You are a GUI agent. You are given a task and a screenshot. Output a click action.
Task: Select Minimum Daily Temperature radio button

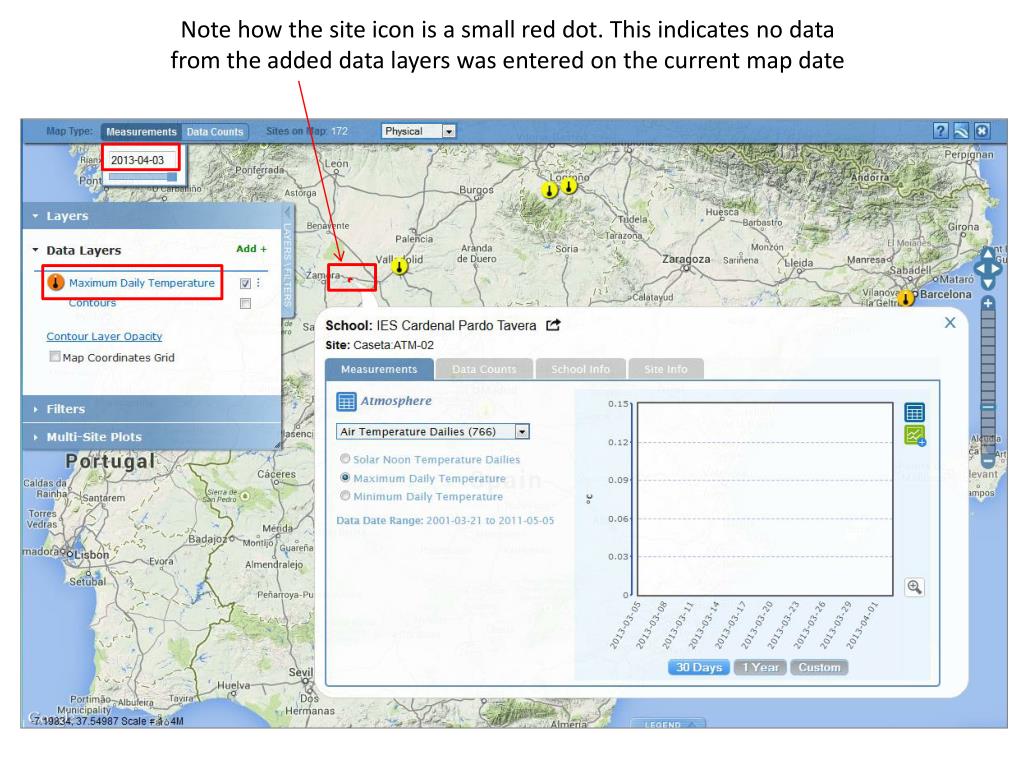345,496
